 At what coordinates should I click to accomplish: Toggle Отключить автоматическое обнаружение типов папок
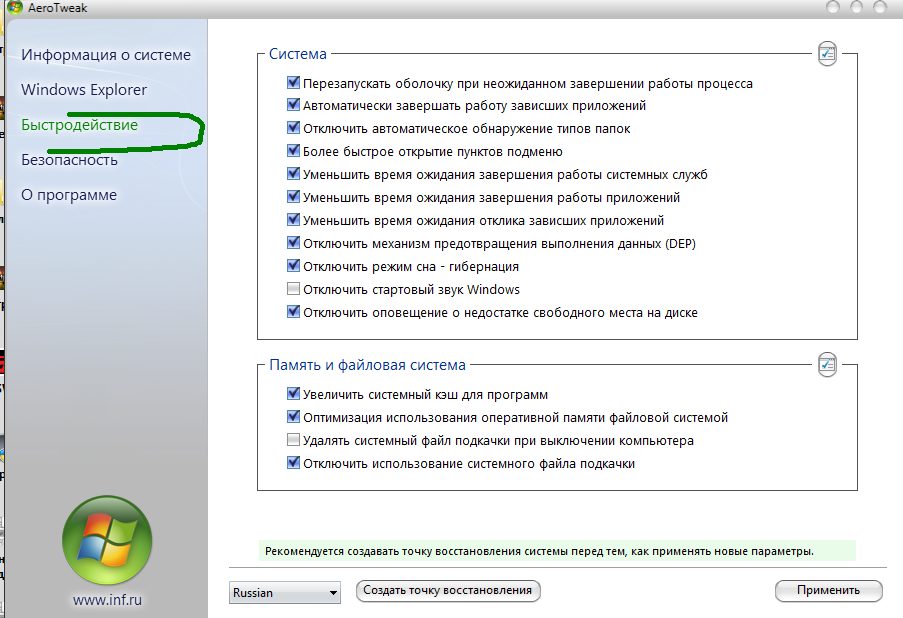[x=293, y=127]
